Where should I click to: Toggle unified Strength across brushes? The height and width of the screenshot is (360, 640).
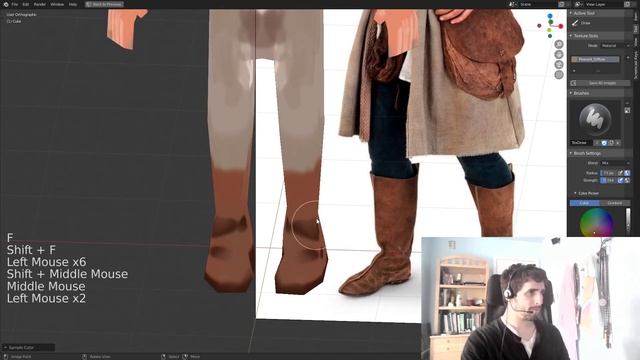tap(627, 180)
